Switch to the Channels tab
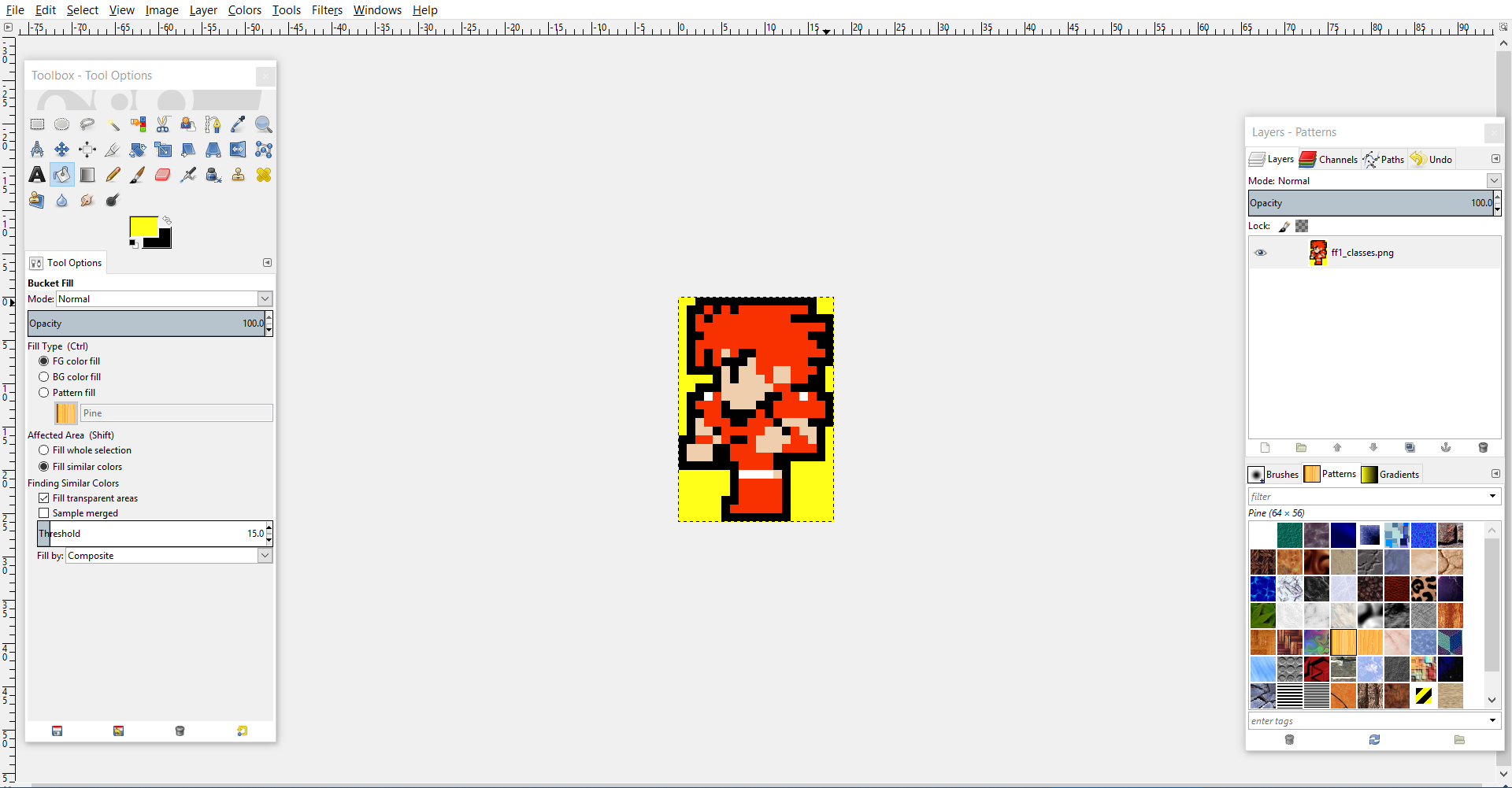The image size is (1512, 788). click(1329, 159)
